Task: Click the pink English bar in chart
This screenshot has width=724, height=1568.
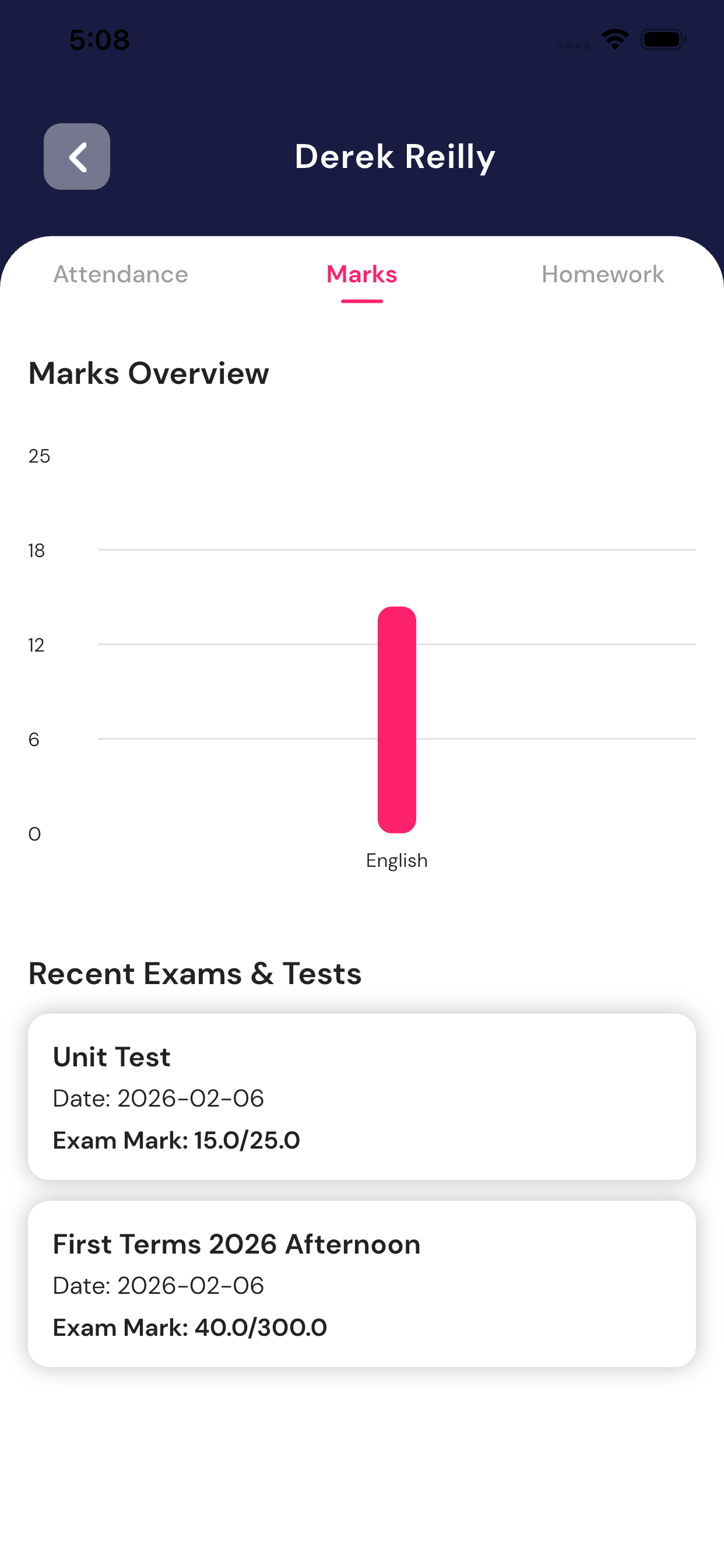Action: [x=396, y=719]
